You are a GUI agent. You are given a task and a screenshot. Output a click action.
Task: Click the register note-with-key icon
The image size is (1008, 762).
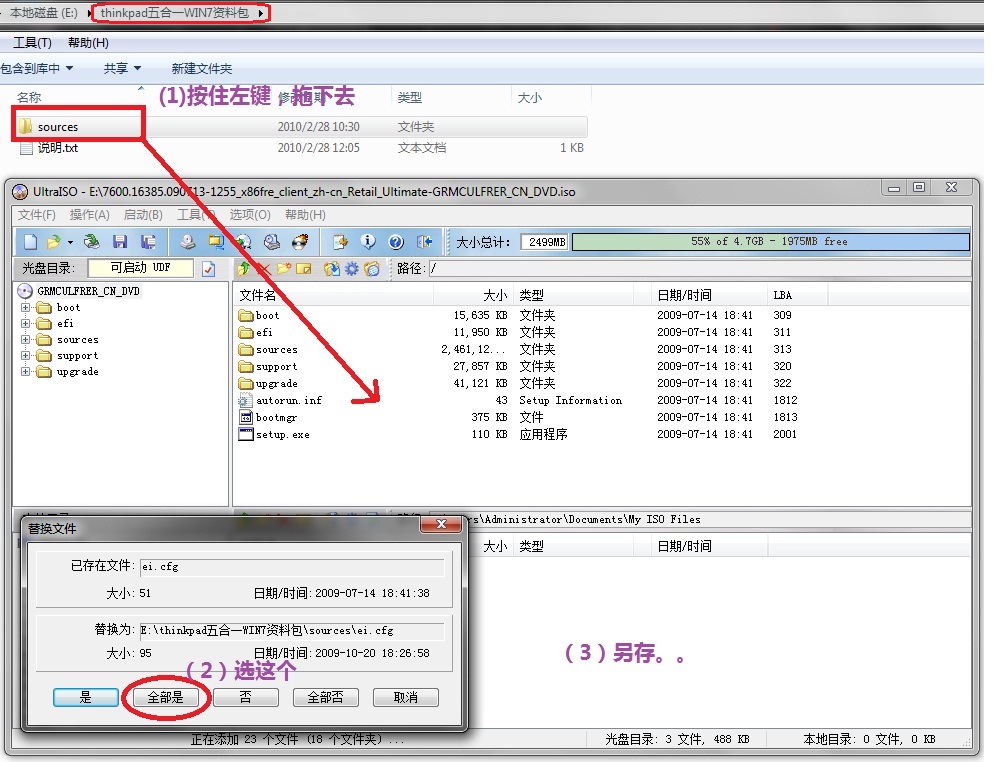tap(339, 242)
